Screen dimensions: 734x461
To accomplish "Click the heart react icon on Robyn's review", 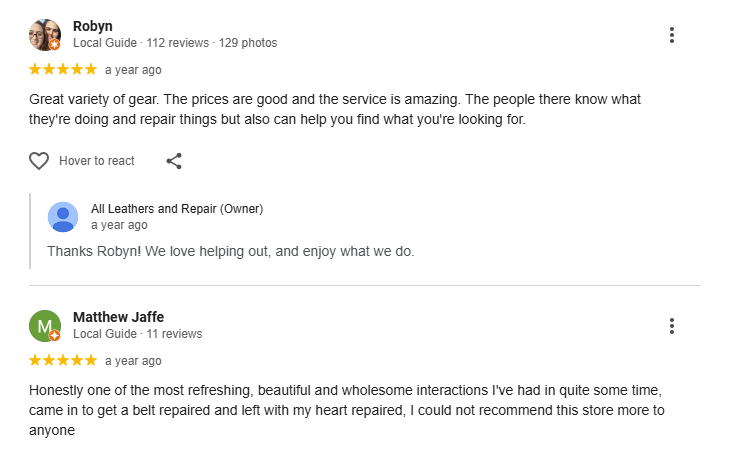I will click(39, 161).
